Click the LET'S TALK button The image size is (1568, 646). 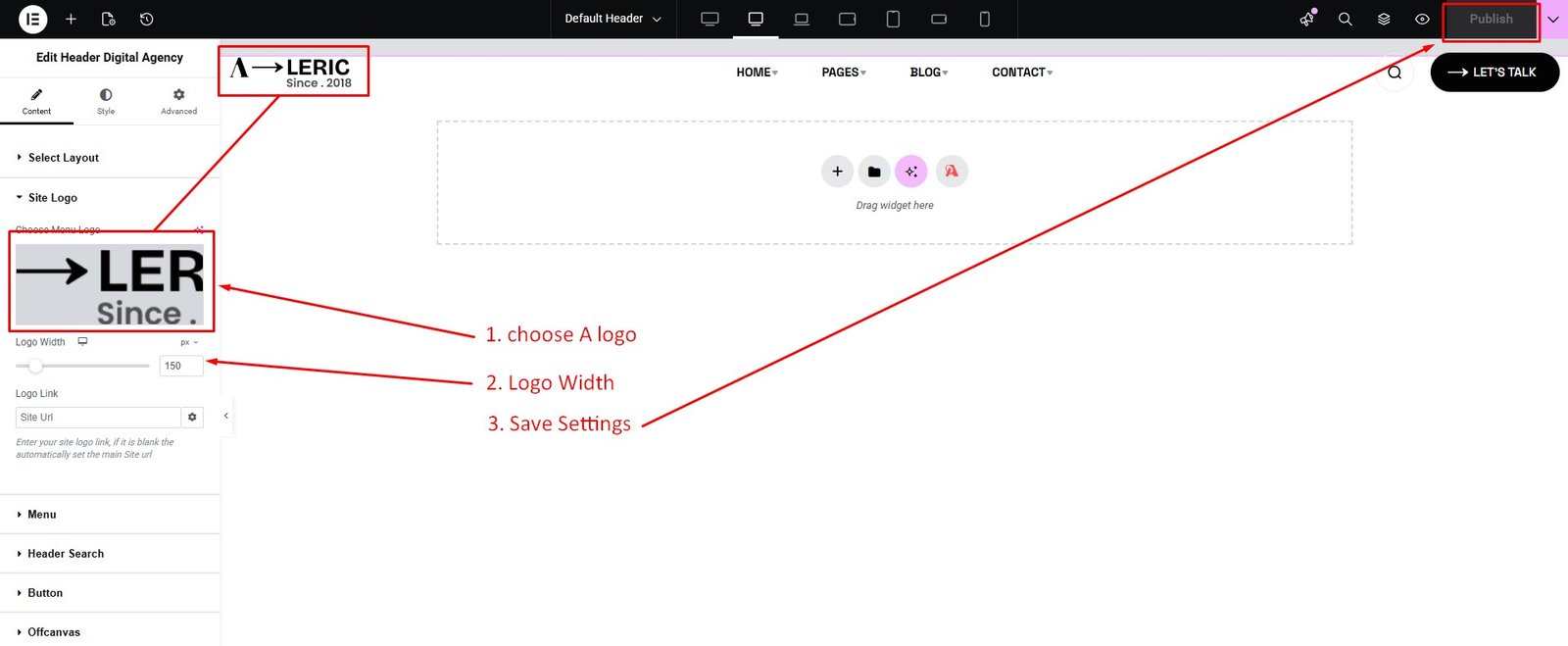tap(1494, 73)
